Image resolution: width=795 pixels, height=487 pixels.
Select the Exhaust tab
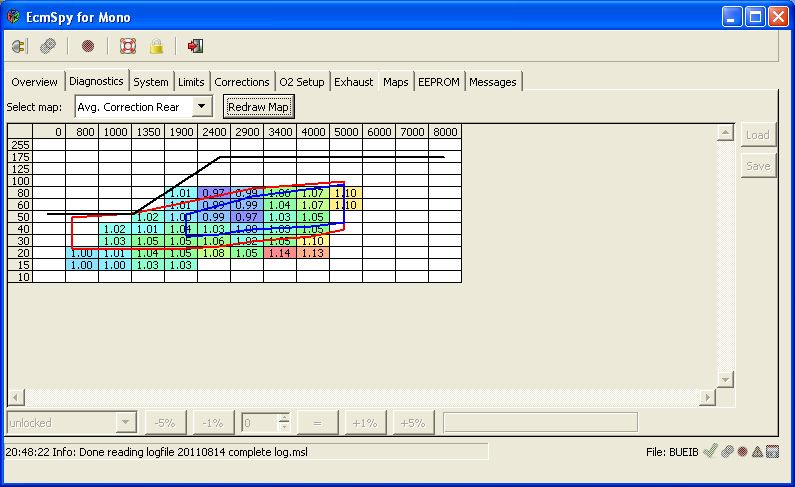(x=354, y=82)
